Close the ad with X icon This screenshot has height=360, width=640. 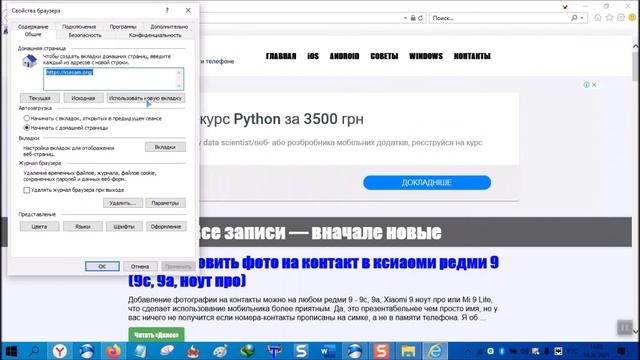coord(594,85)
